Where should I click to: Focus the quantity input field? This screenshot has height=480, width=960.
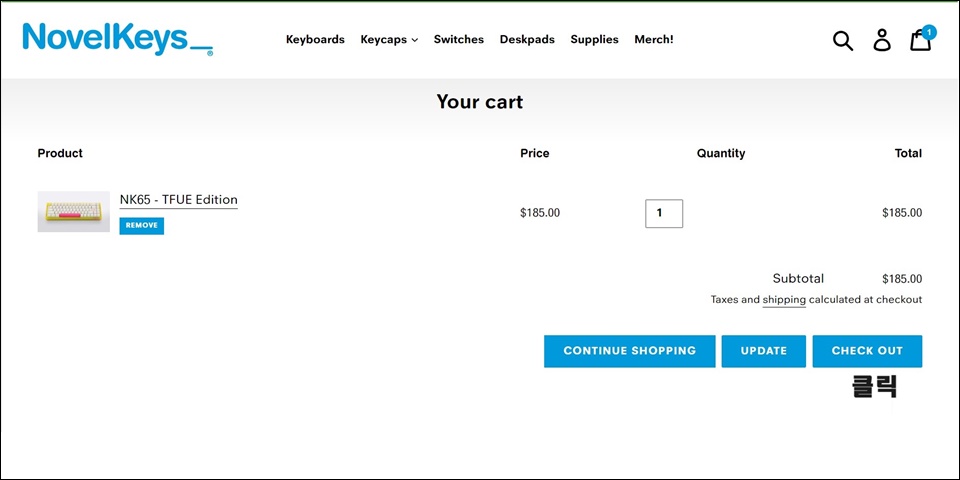(x=664, y=213)
